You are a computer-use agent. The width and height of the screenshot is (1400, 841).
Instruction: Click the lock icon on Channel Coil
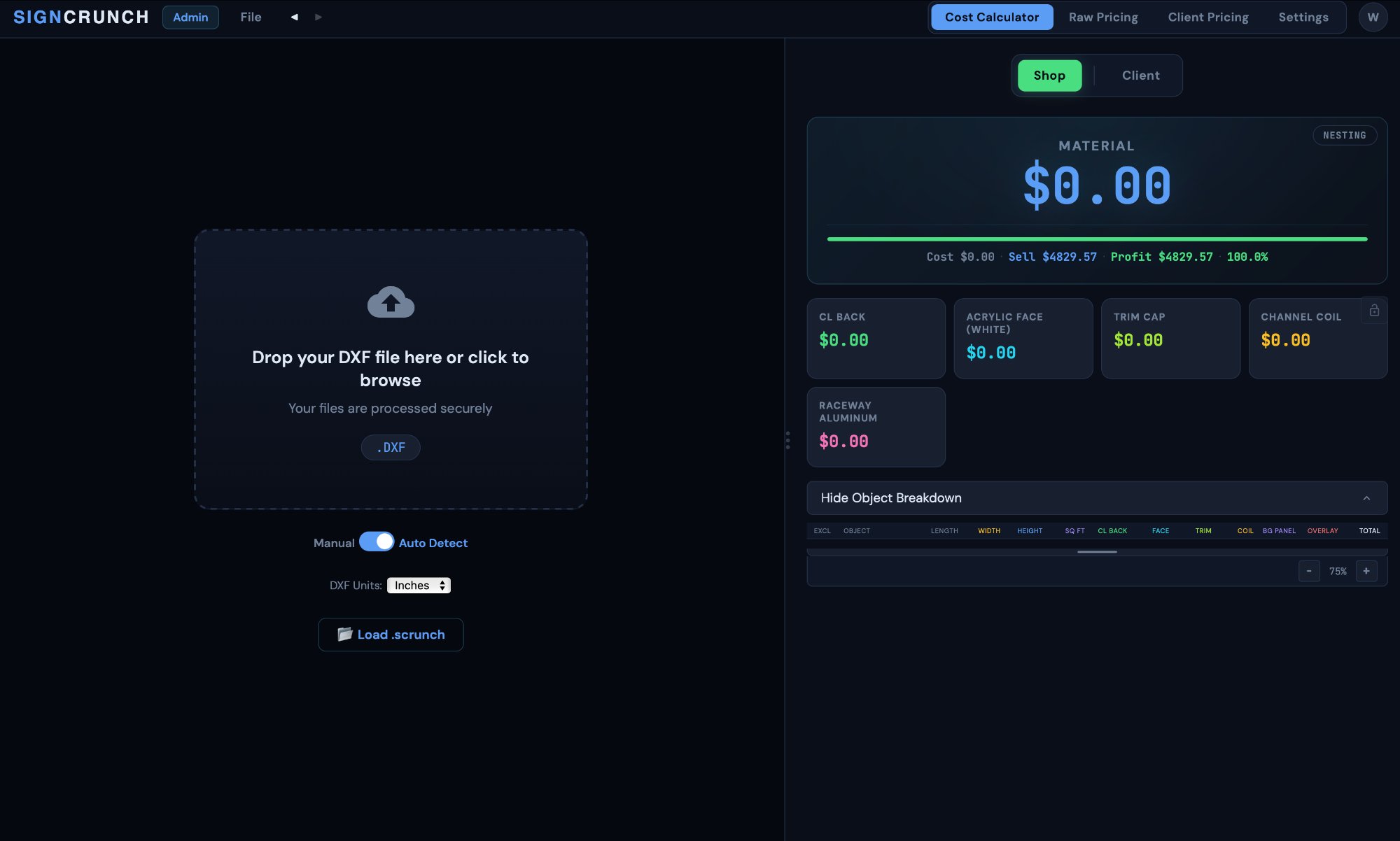1373,310
